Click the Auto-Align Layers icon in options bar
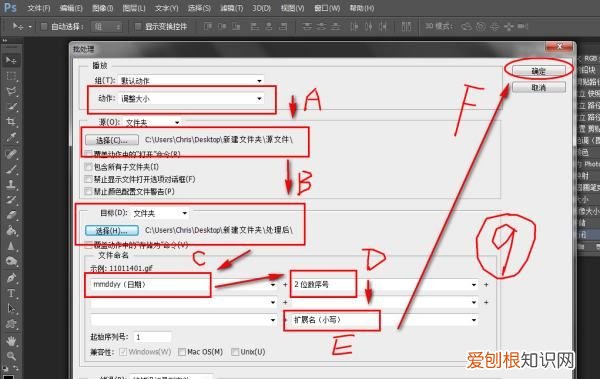 (406, 26)
